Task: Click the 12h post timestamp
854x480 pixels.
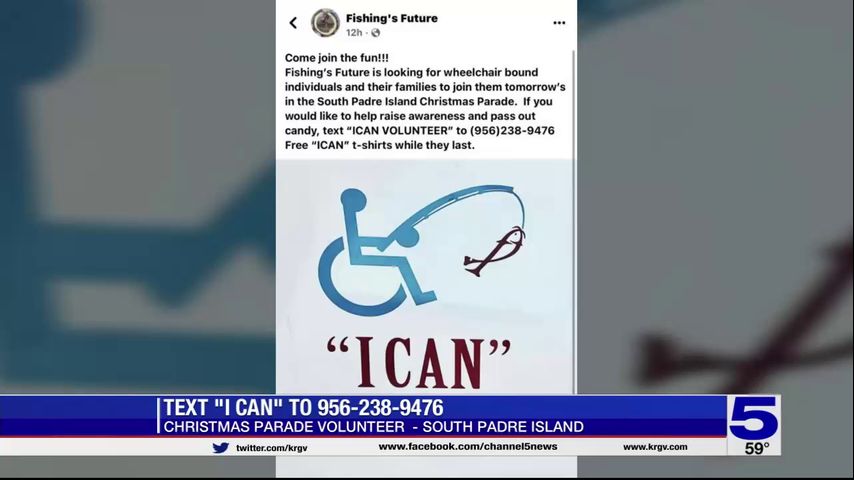Action: tap(353, 33)
